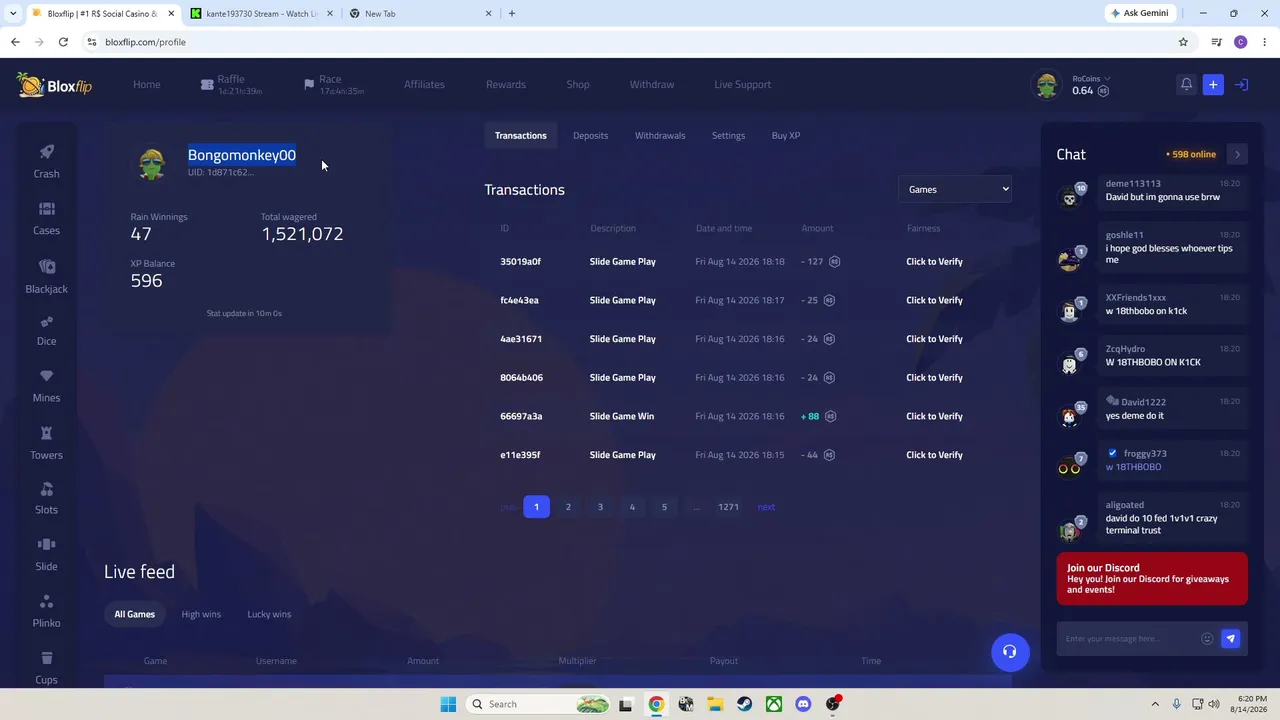Viewport: 1280px width, 720px height.
Task: Bookmark this page with the star icon
Action: 1183,42
